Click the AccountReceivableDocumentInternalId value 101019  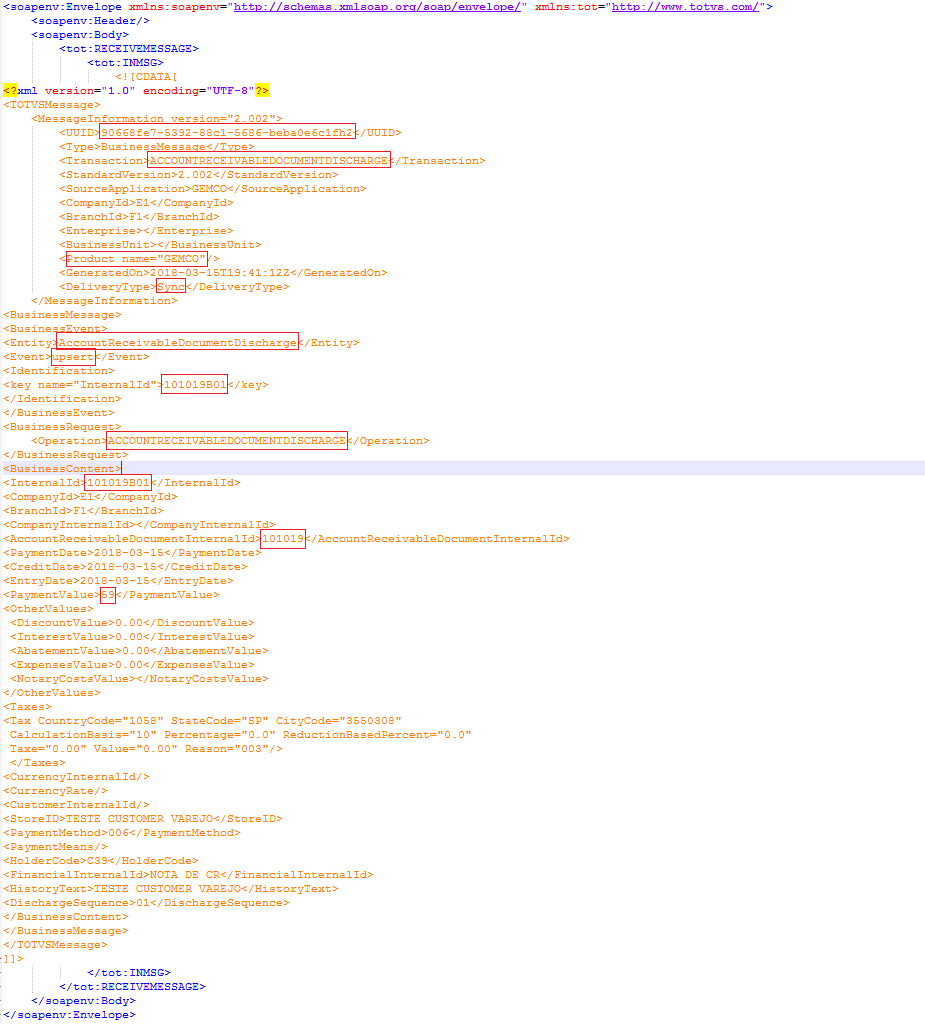283,539
